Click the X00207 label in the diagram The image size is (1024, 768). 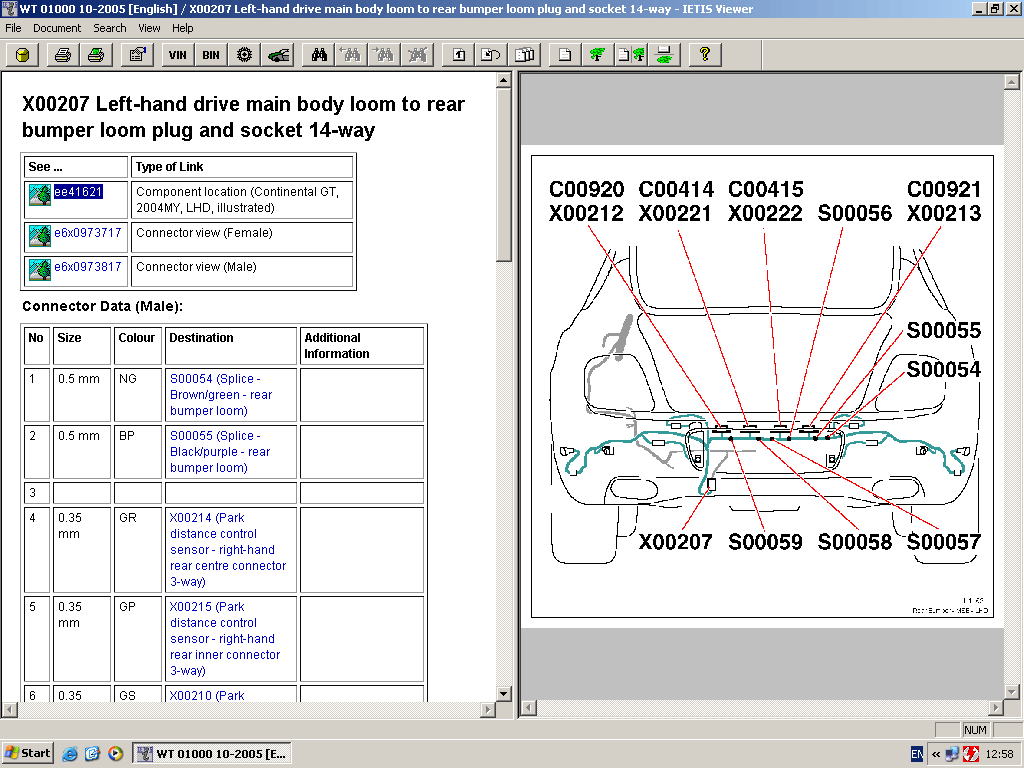[x=675, y=541]
